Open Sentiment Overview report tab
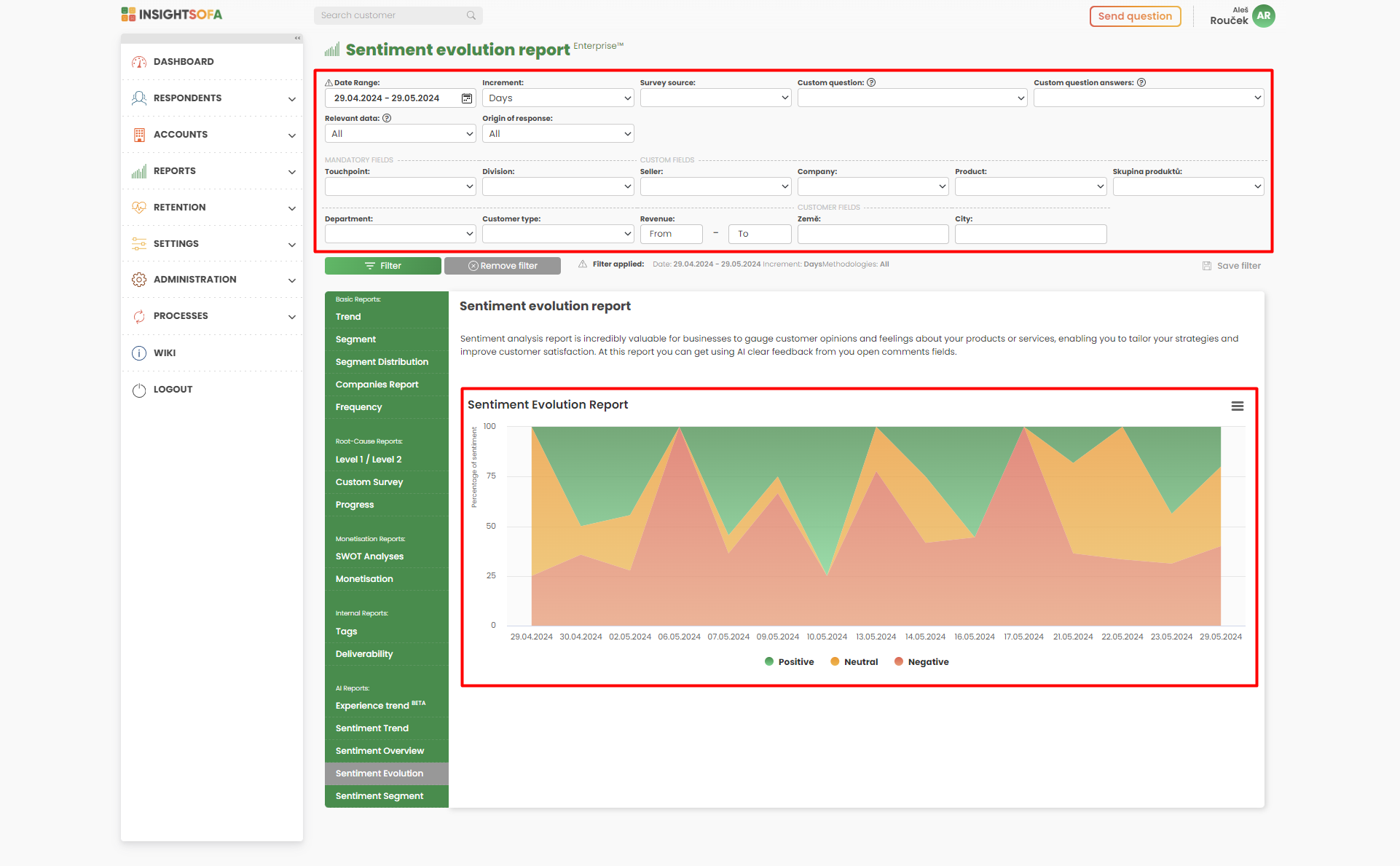The height and width of the screenshot is (866, 1400). coord(380,751)
